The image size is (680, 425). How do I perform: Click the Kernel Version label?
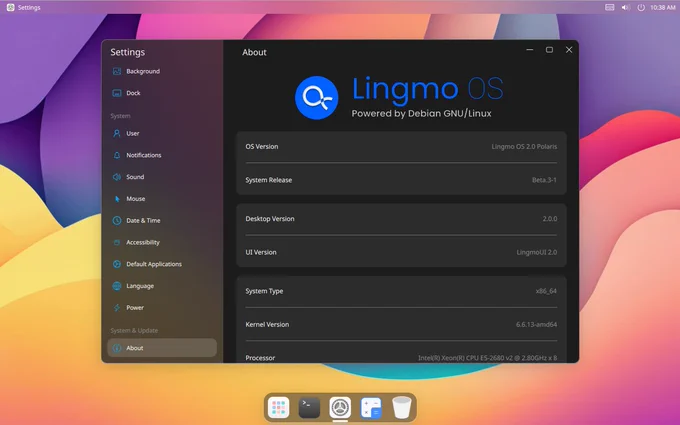click(267, 324)
